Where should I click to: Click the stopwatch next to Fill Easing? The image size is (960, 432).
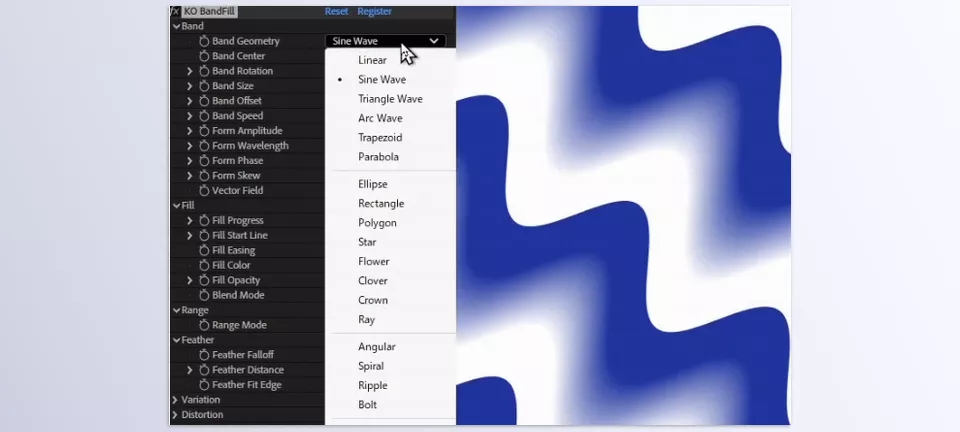[x=204, y=250]
